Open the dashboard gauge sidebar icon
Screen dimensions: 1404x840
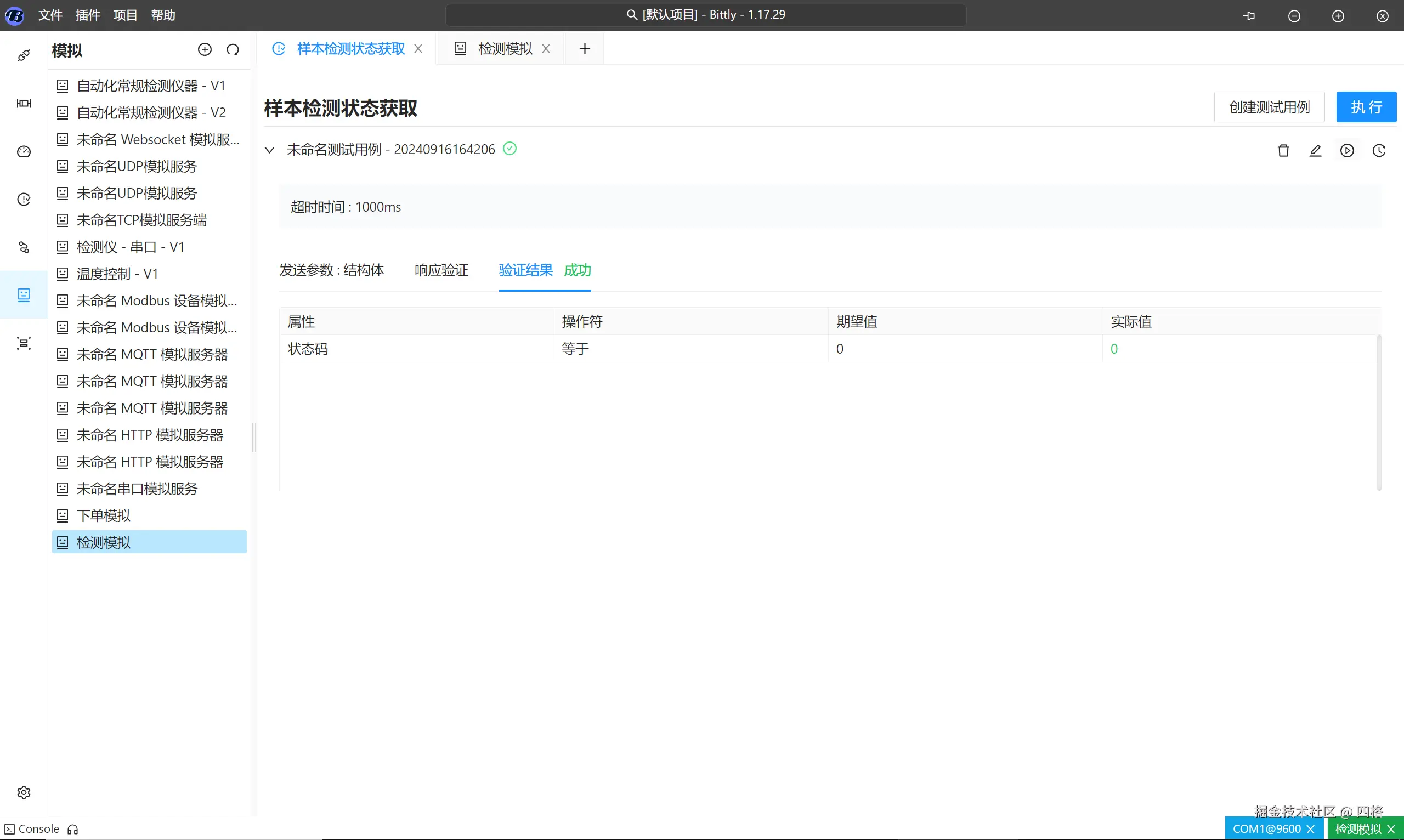pos(24,152)
